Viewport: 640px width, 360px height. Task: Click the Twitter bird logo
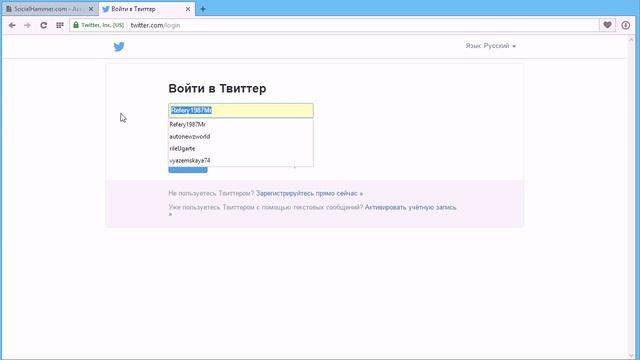coord(119,47)
